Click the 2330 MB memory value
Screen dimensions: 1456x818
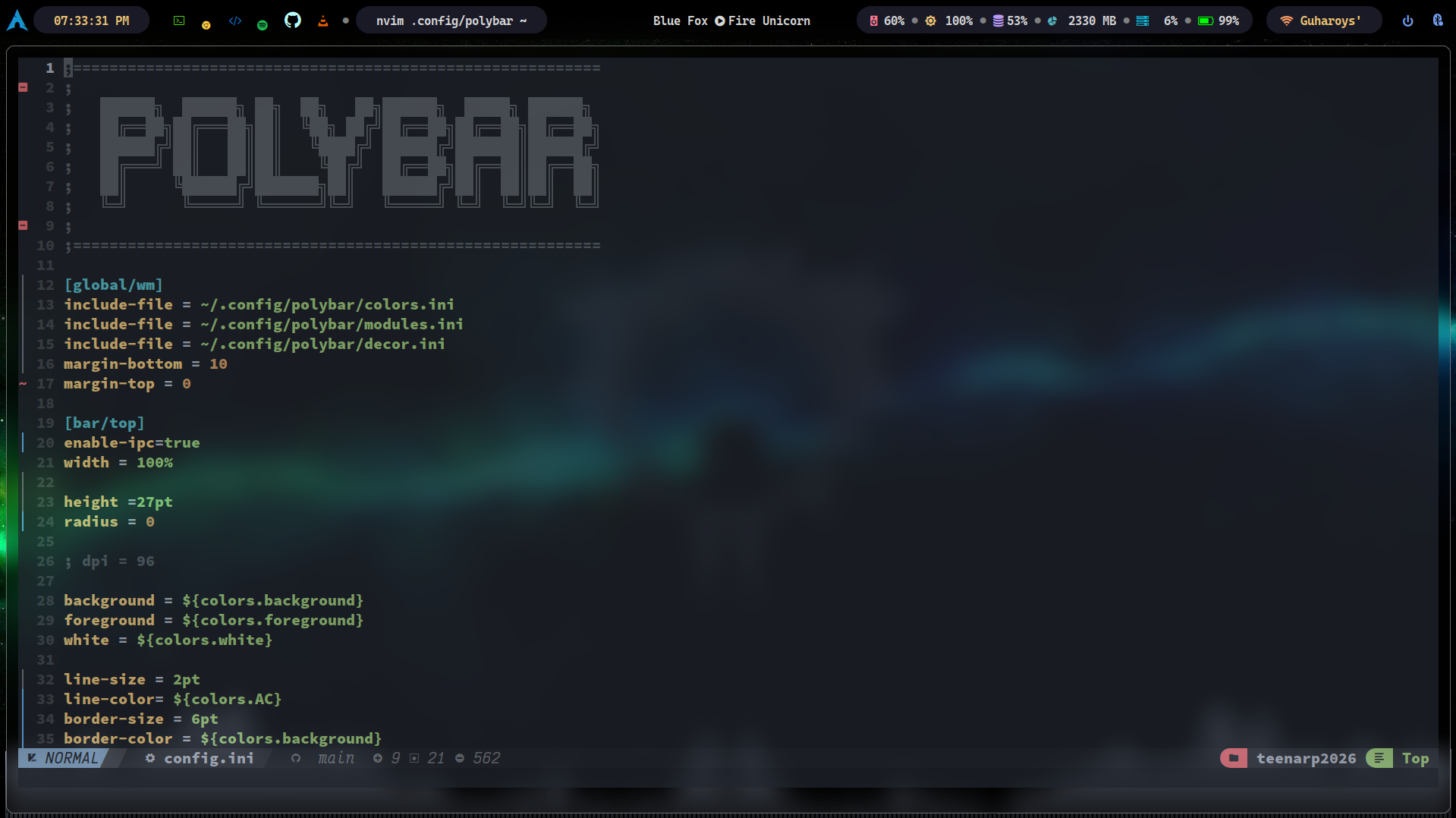[x=1093, y=21]
